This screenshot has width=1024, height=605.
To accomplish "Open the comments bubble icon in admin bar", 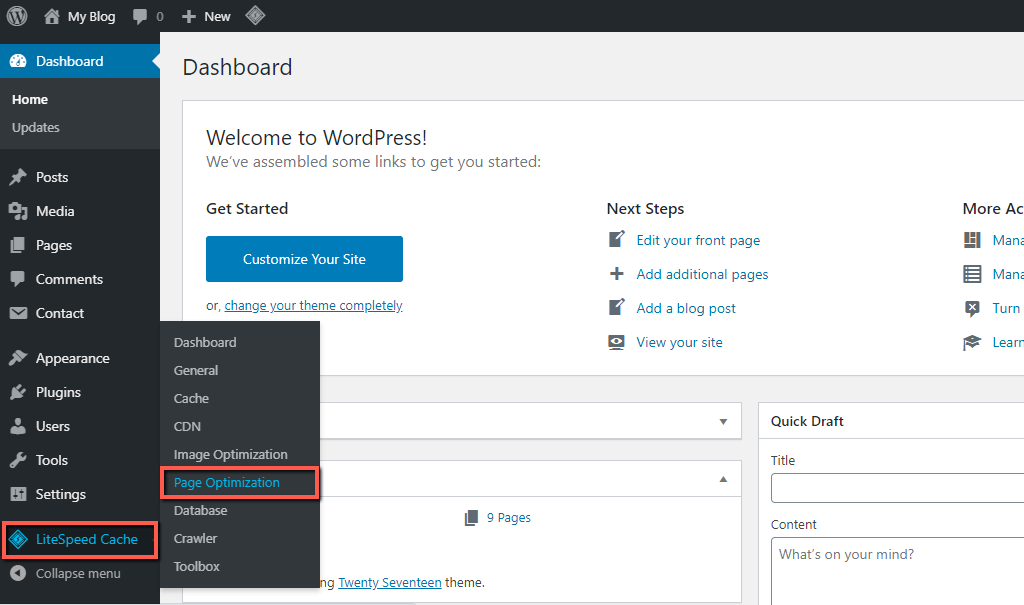I will tap(140, 17).
